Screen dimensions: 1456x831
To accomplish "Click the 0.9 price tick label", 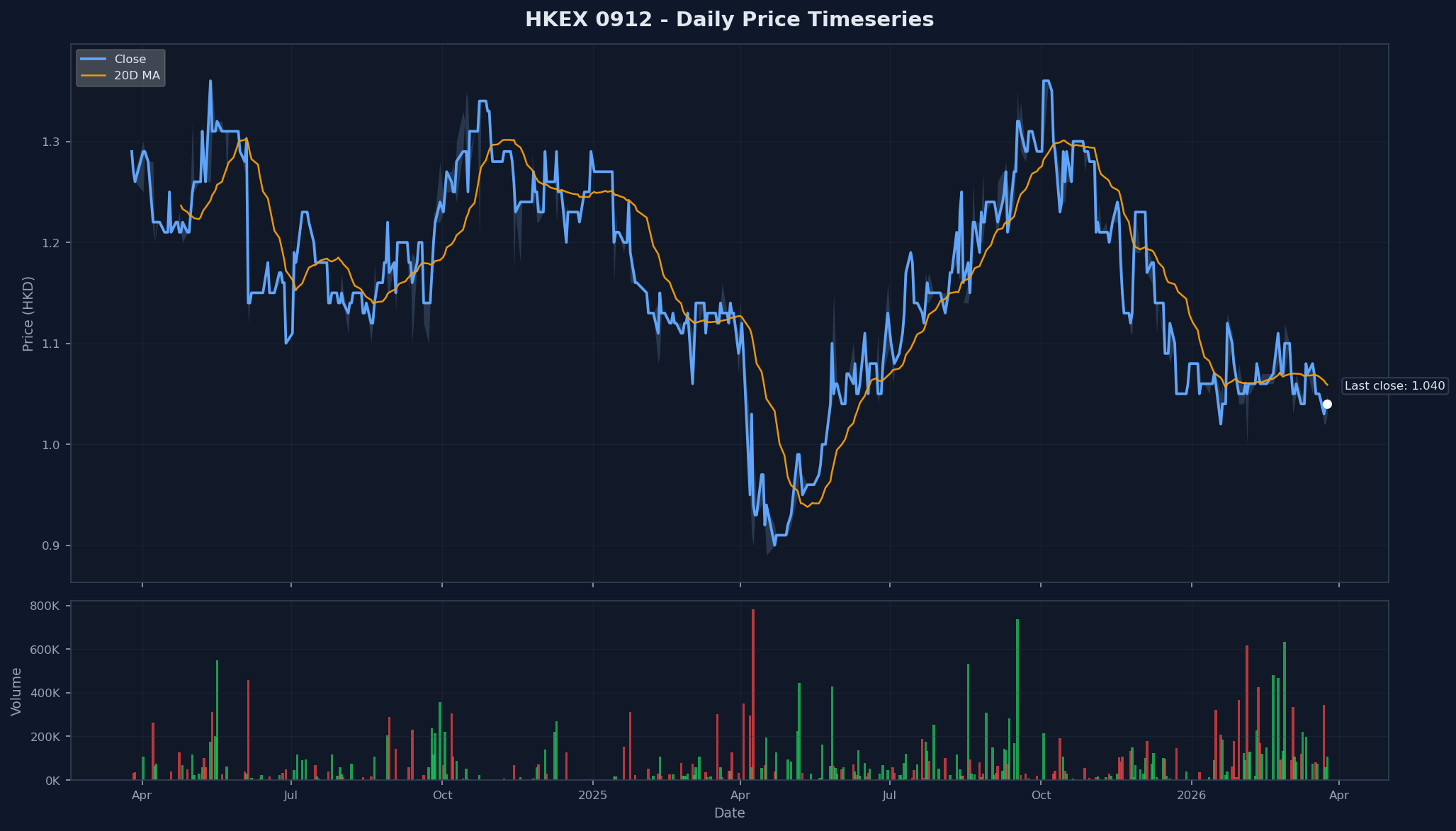I will tap(51, 546).
